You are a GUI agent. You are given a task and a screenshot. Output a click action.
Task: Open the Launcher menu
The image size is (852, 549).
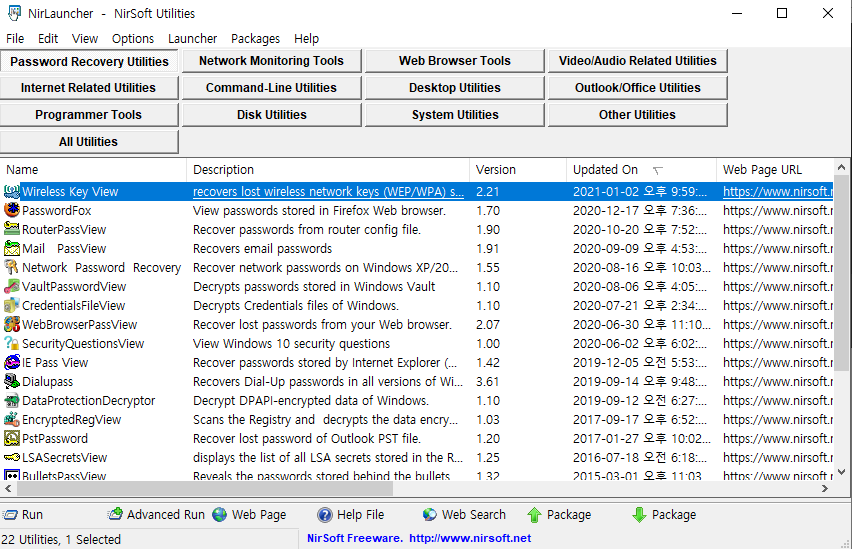tap(192, 39)
